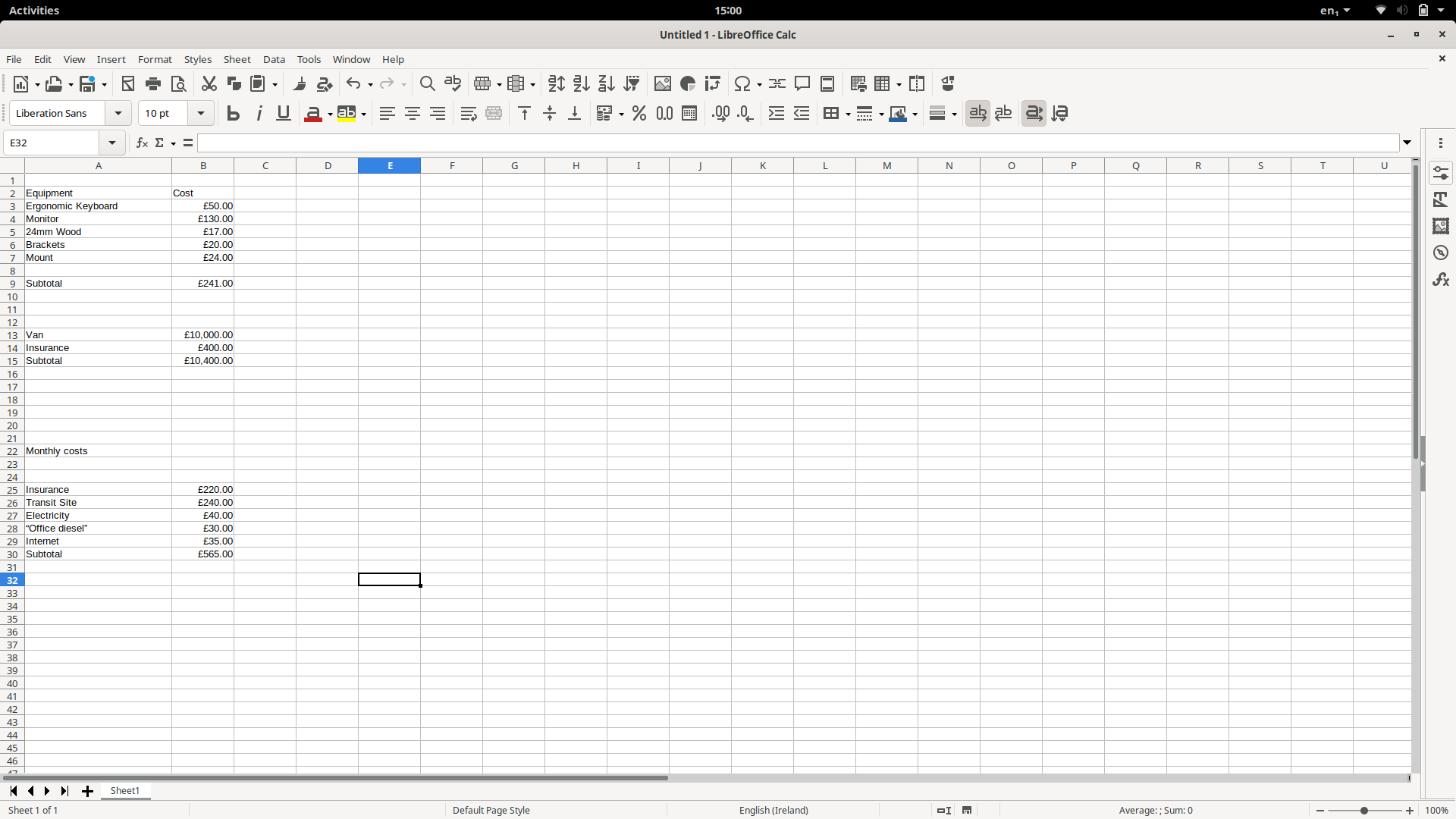Select row 9 header
Viewport: 1456px width, 819px height.
(x=12, y=284)
